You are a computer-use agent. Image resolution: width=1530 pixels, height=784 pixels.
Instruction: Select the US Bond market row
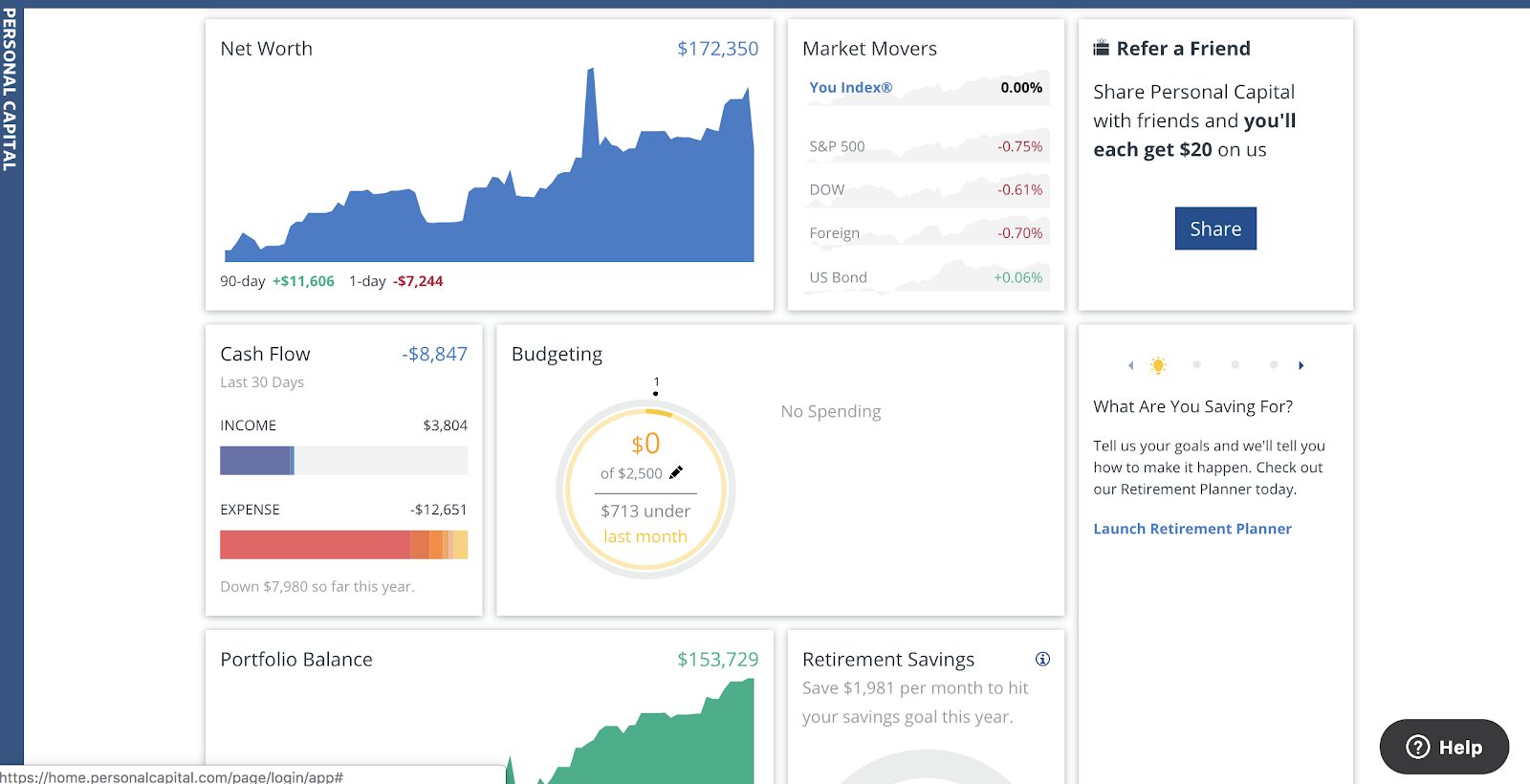pos(926,277)
